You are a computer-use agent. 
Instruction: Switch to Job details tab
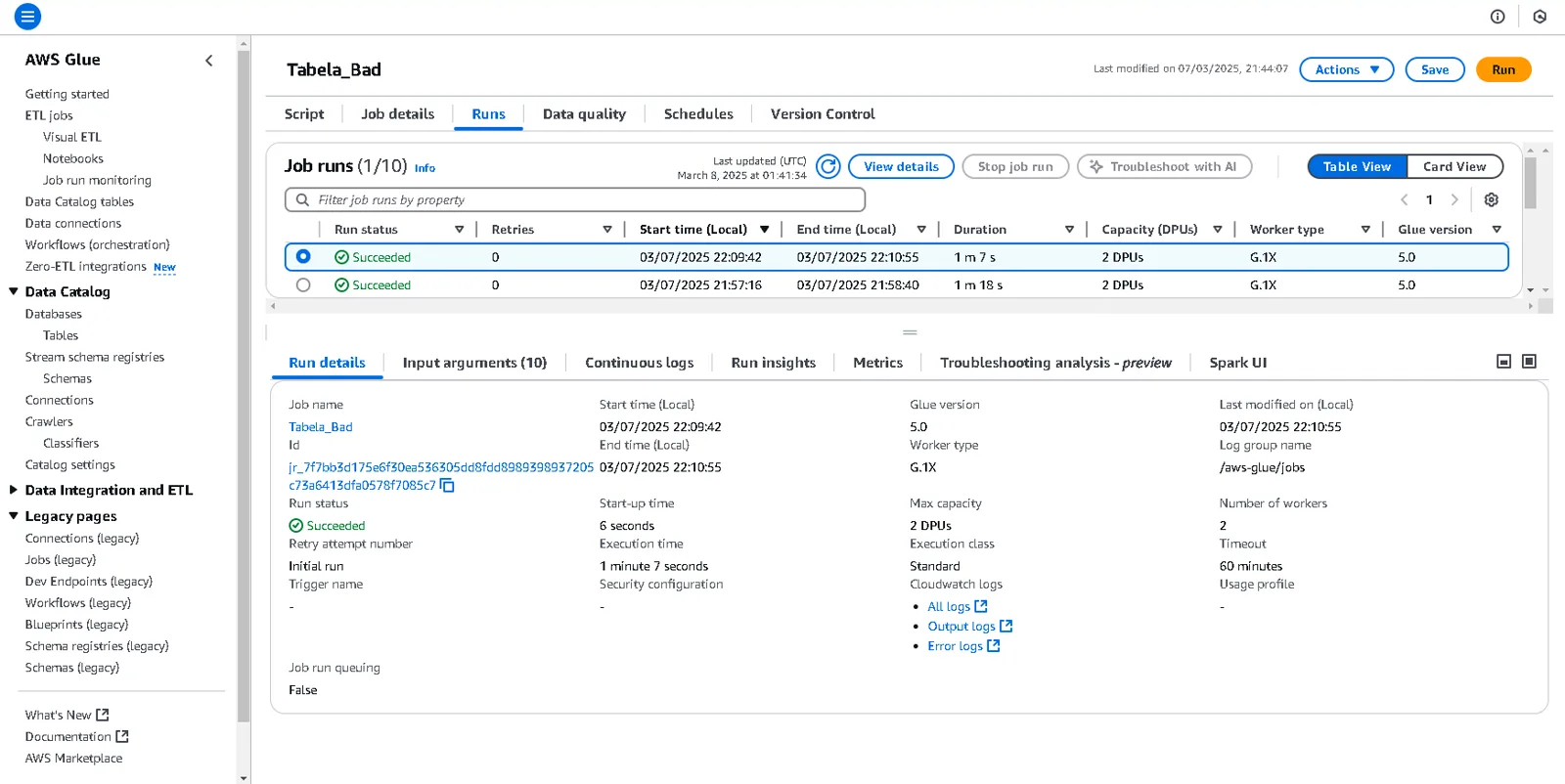click(398, 114)
